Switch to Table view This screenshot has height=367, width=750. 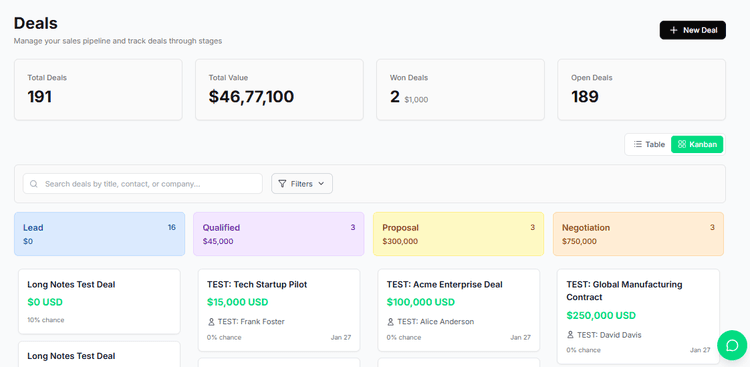click(x=649, y=144)
